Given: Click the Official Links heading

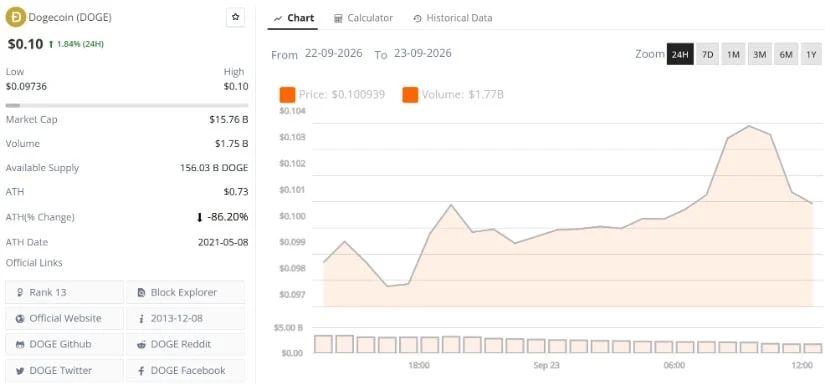Looking at the screenshot, I should click(34, 262).
